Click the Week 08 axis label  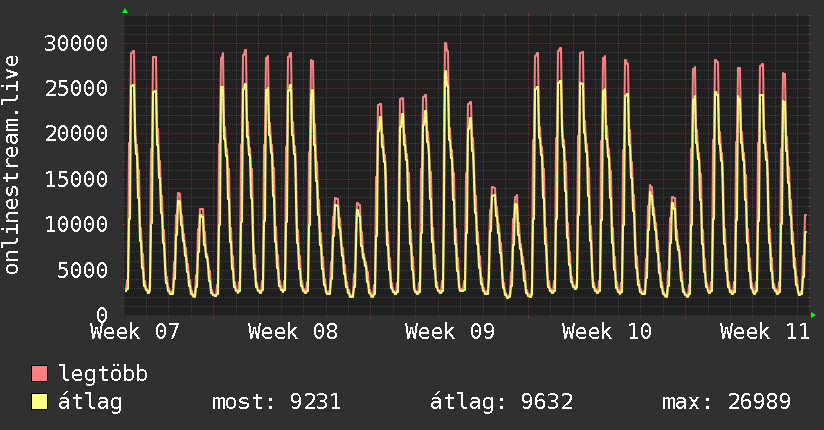293,332
